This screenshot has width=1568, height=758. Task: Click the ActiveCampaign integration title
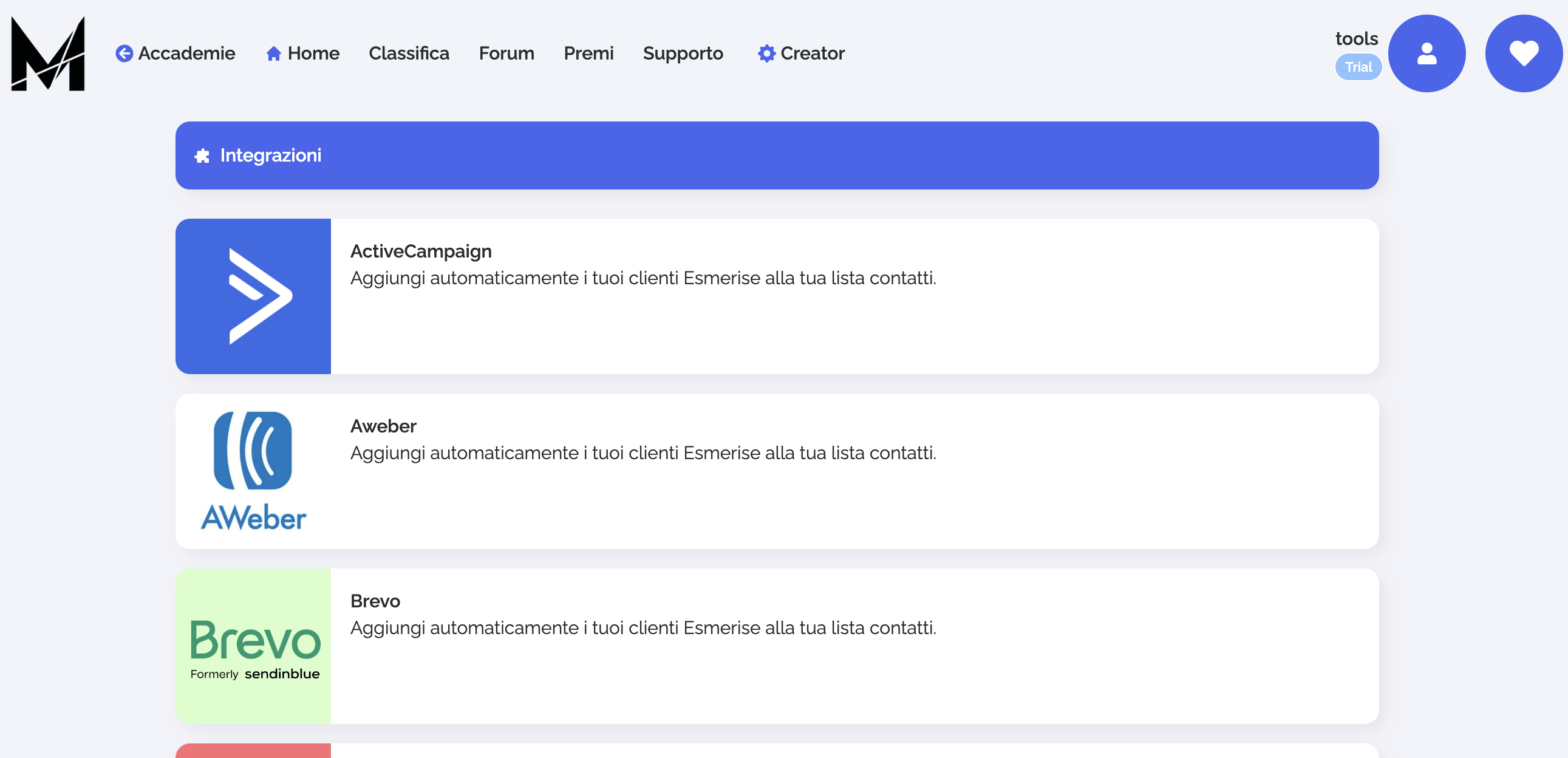point(421,251)
